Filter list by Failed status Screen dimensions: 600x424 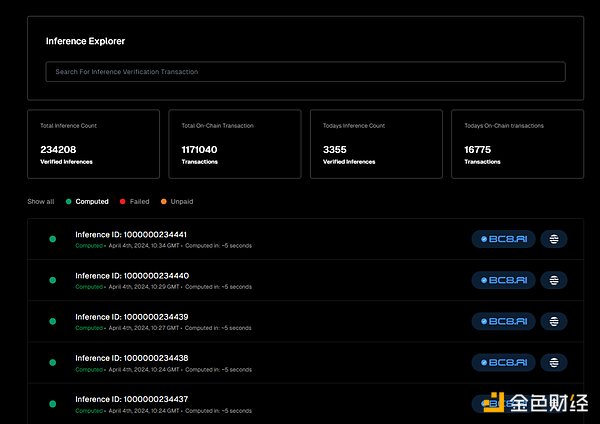(x=134, y=202)
